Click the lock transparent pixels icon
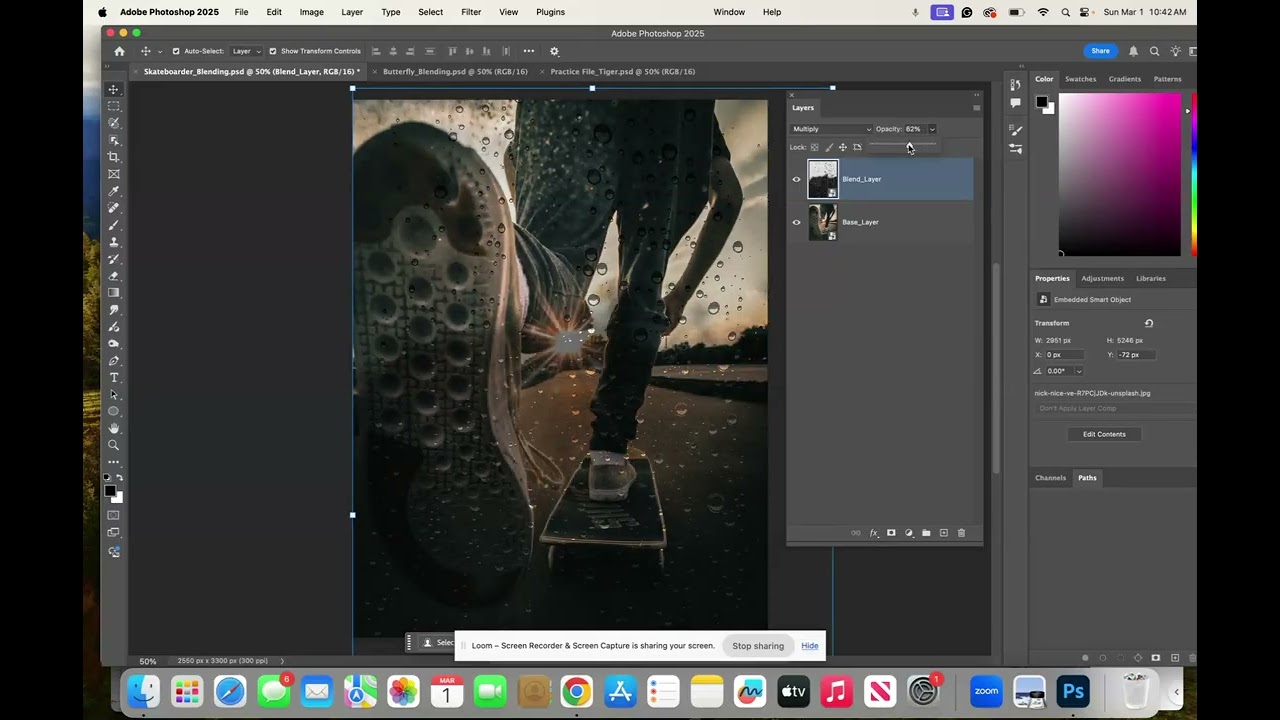The image size is (1280, 720). (814, 147)
